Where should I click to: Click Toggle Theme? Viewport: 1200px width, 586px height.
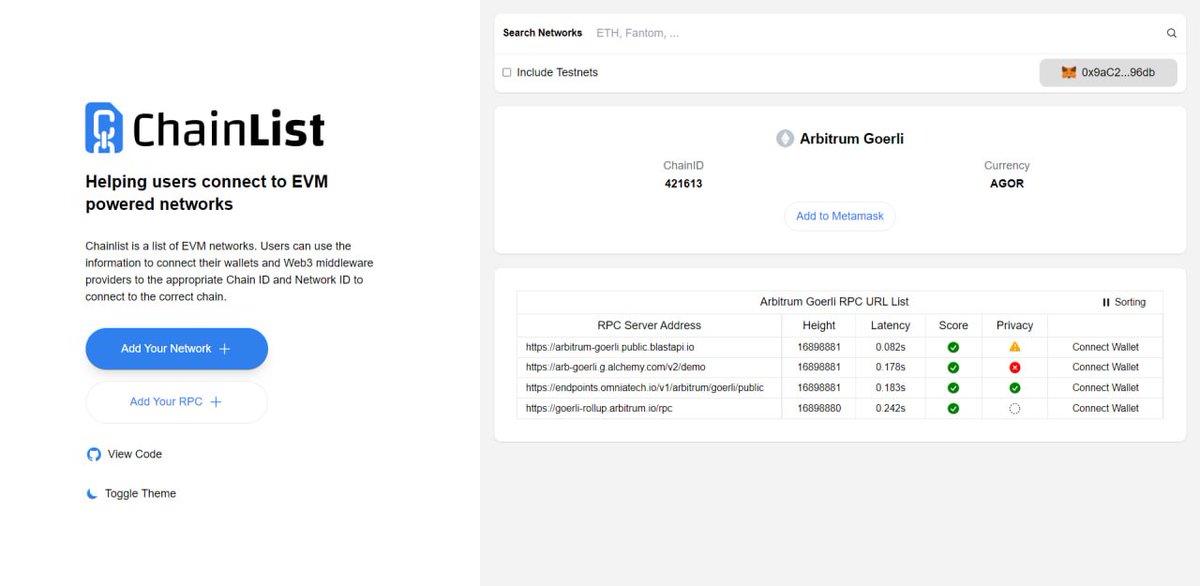(x=132, y=494)
